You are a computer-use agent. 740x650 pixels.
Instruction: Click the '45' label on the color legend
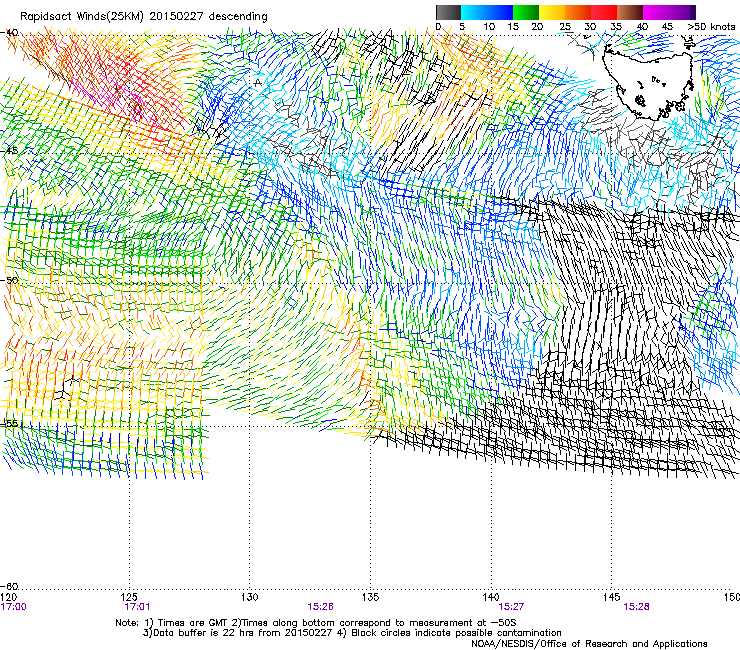tap(667, 26)
